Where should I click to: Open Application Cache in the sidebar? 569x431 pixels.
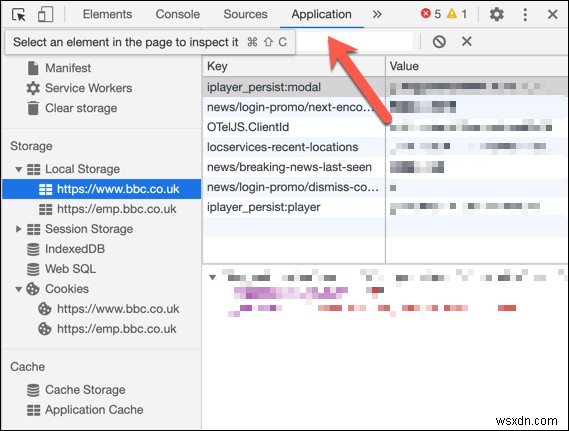94,410
